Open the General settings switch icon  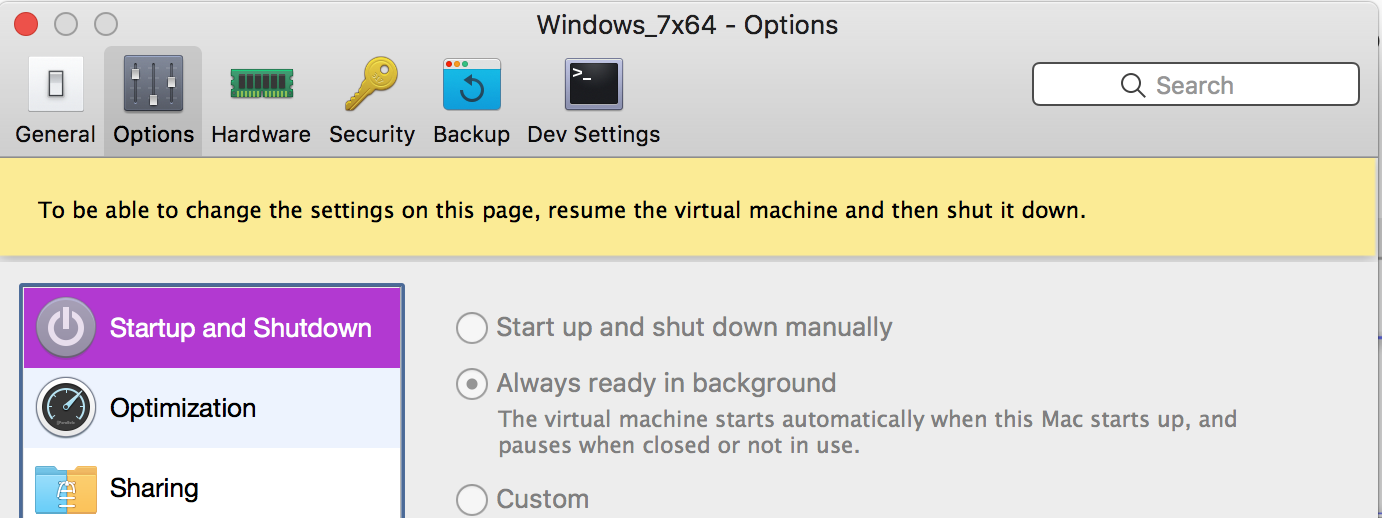coord(55,84)
